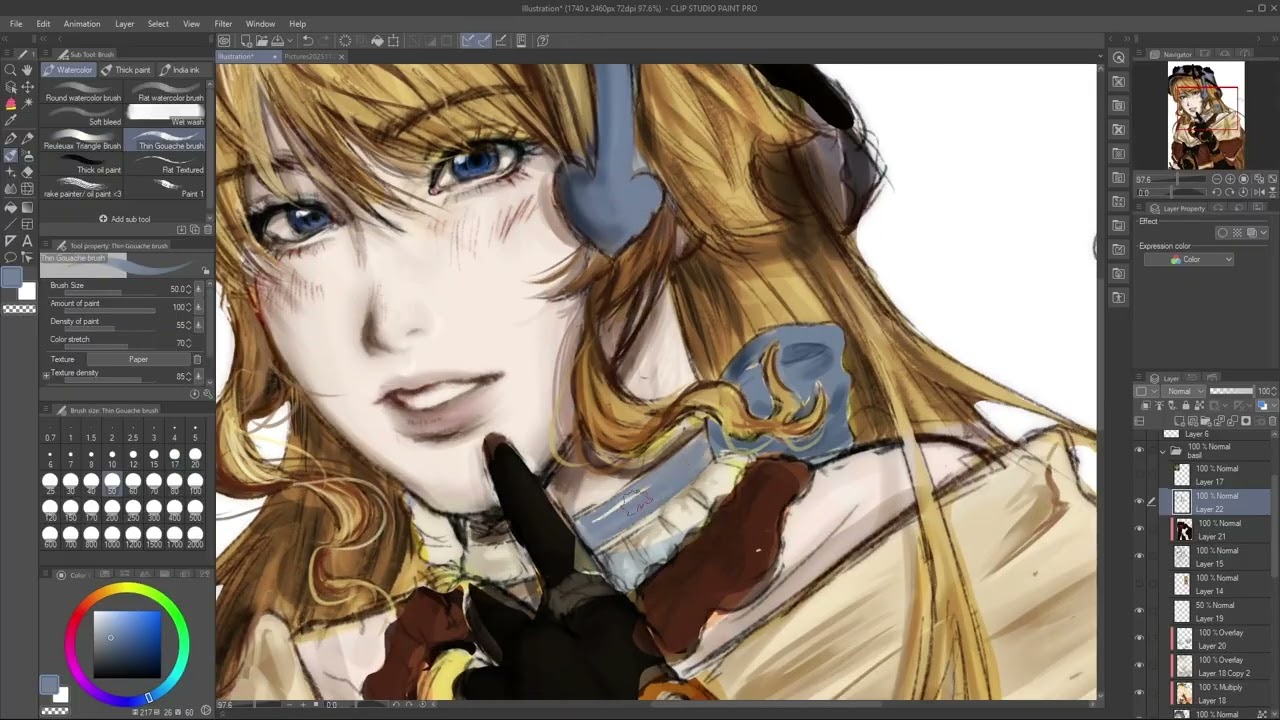
Task: Toggle Snap to Ruler in command bar
Action: pyautogui.click(x=467, y=41)
